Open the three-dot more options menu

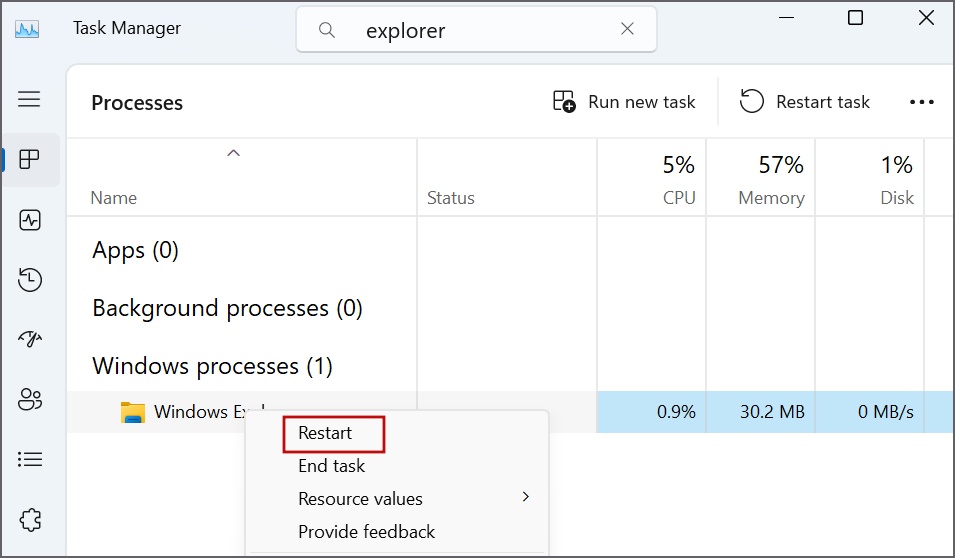pyautogui.click(x=921, y=102)
